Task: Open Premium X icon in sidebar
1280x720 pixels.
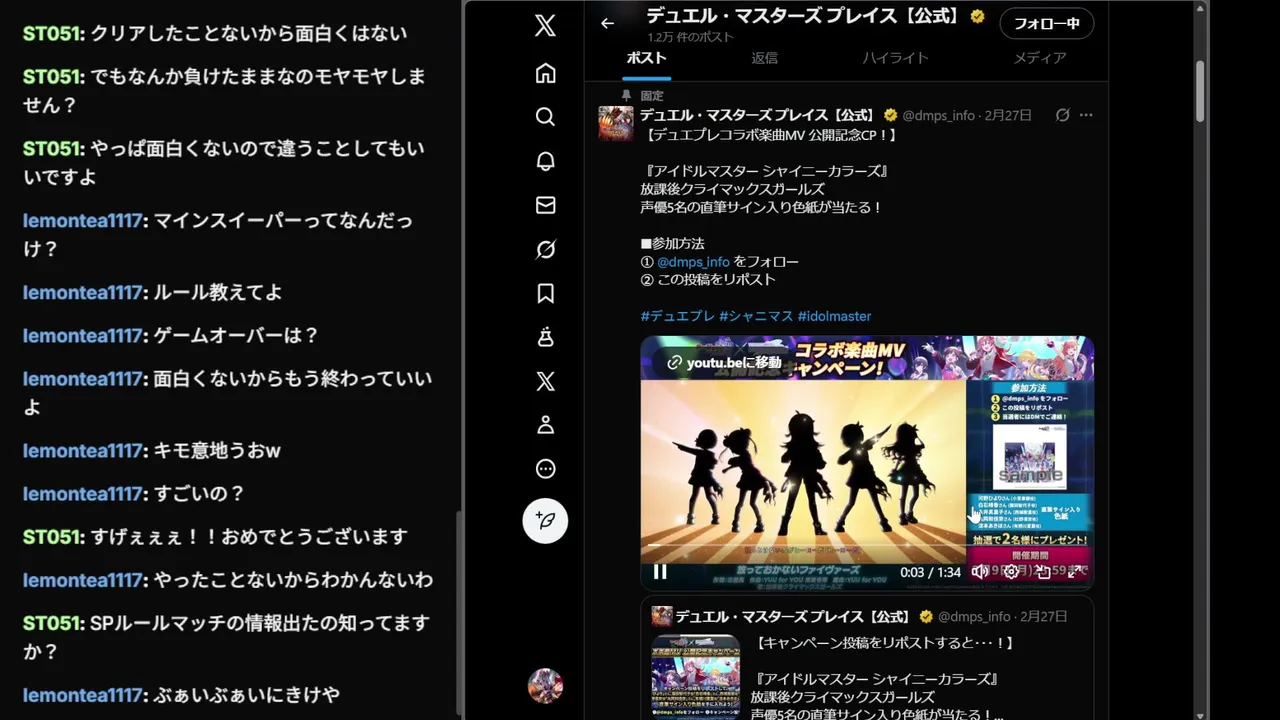Action: pyautogui.click(x=545, y=381)
